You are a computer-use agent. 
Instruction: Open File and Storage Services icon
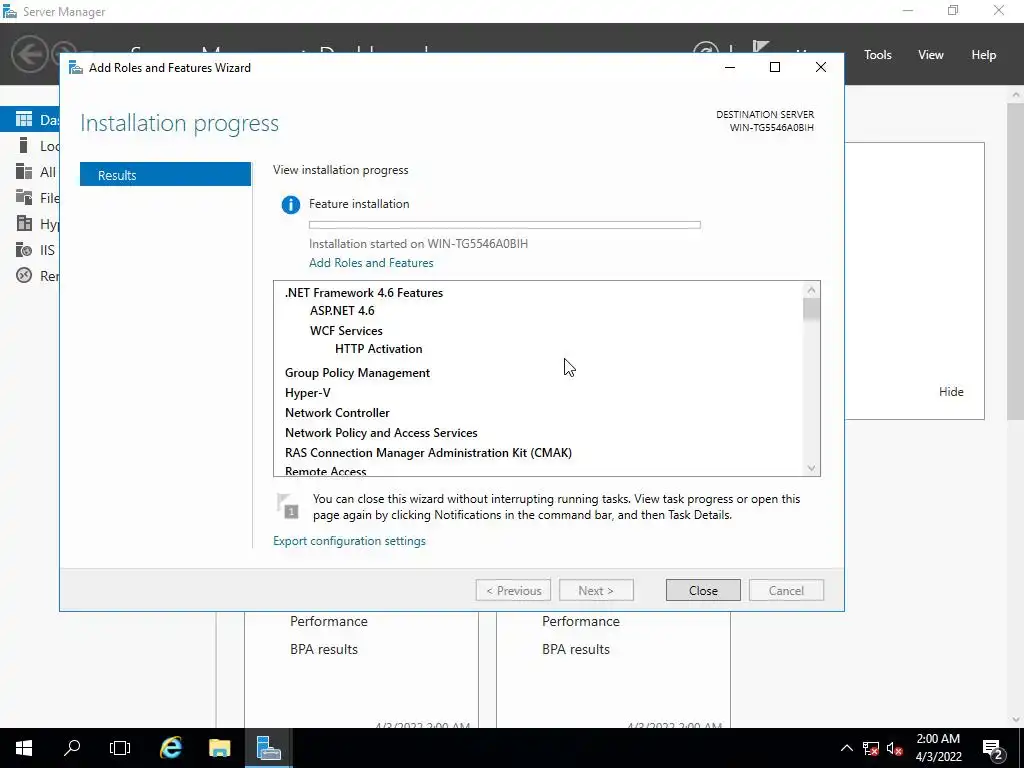24,197
